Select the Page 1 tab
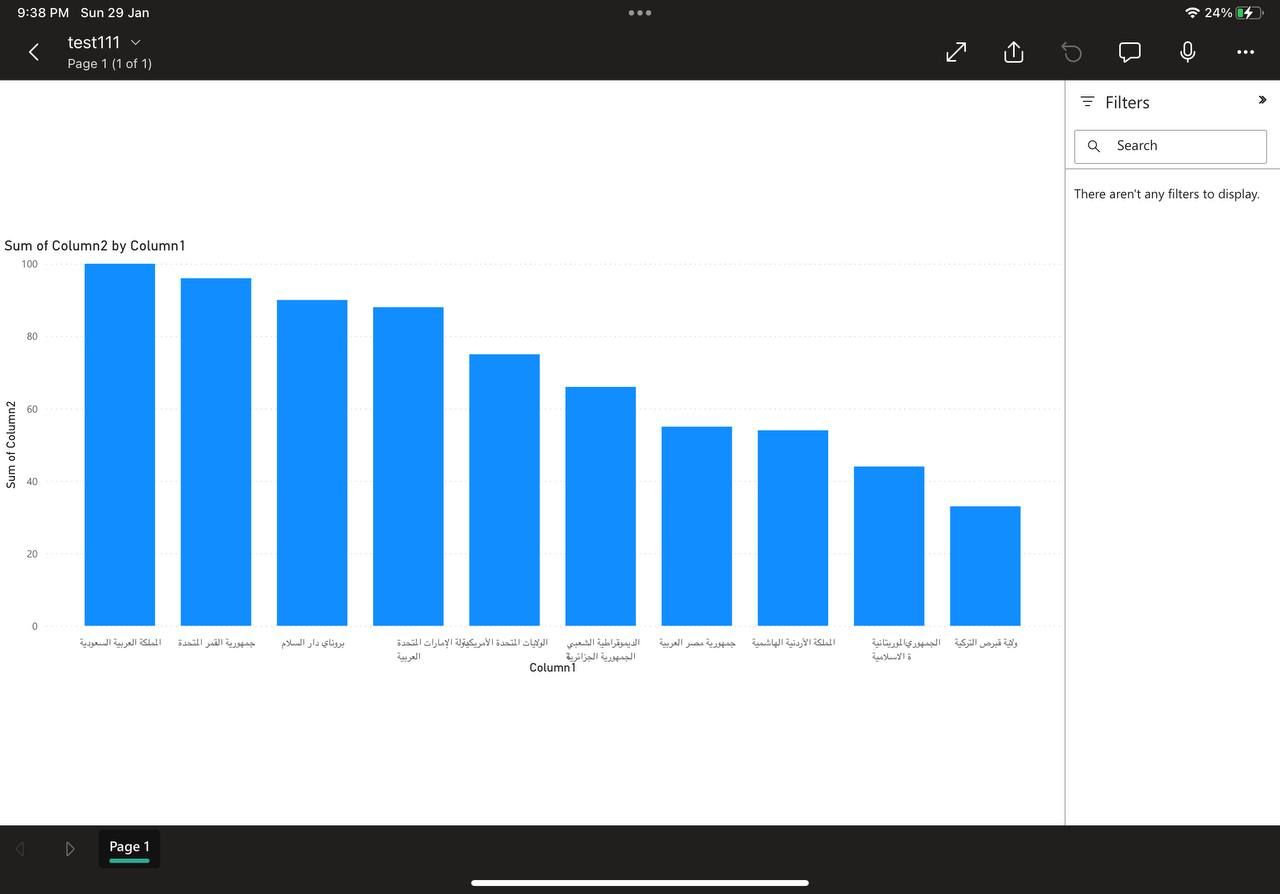 pos(129,848)
